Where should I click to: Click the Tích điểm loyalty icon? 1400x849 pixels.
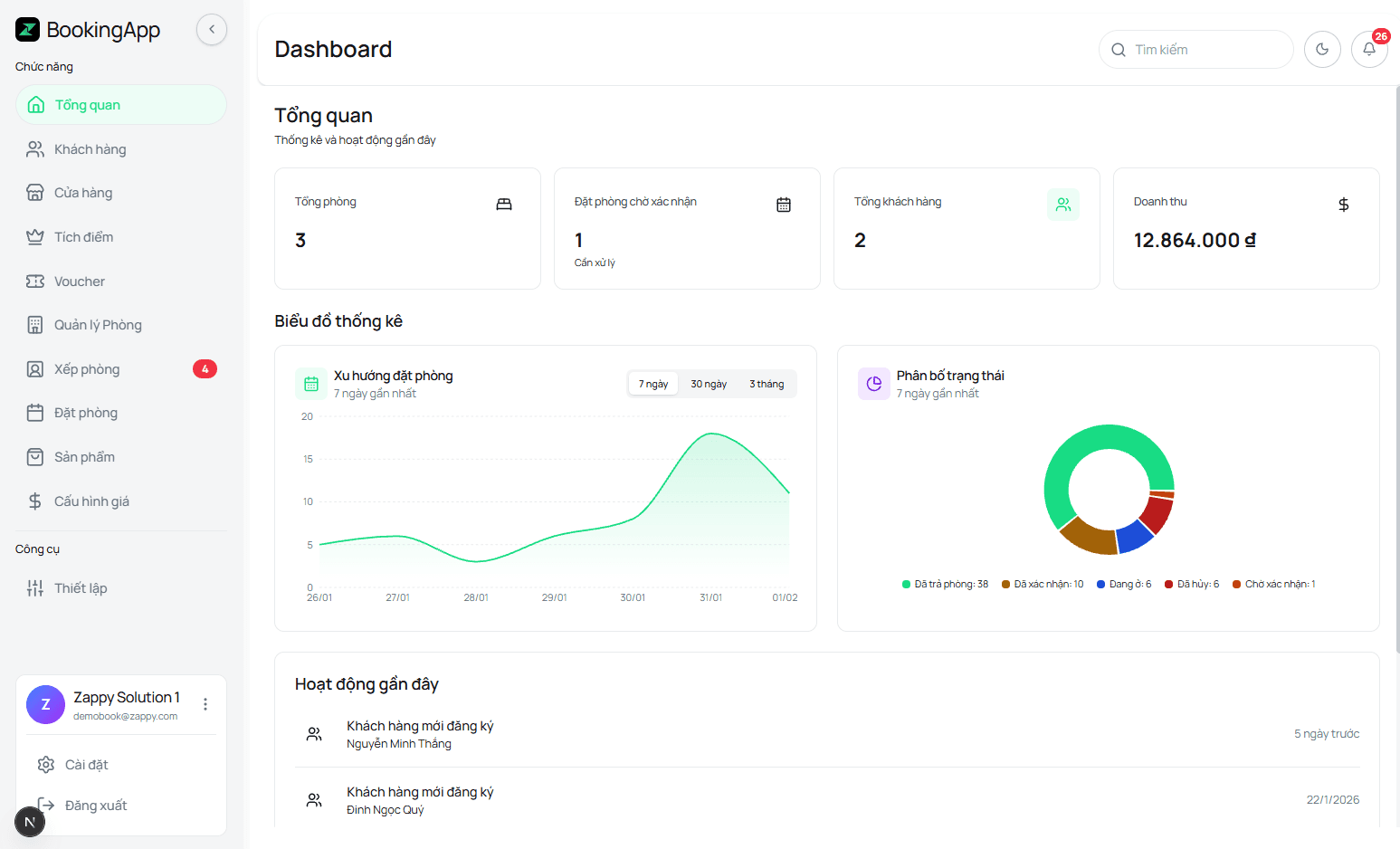point(34,236)
